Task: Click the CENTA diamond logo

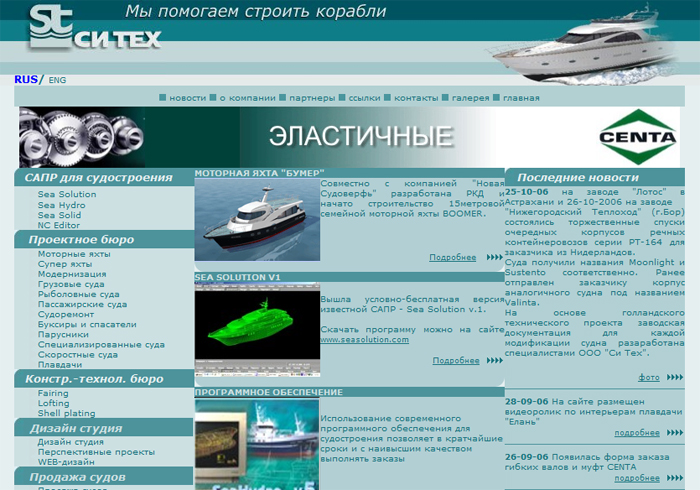Action: pyautogui.click(x=638, y=137)
